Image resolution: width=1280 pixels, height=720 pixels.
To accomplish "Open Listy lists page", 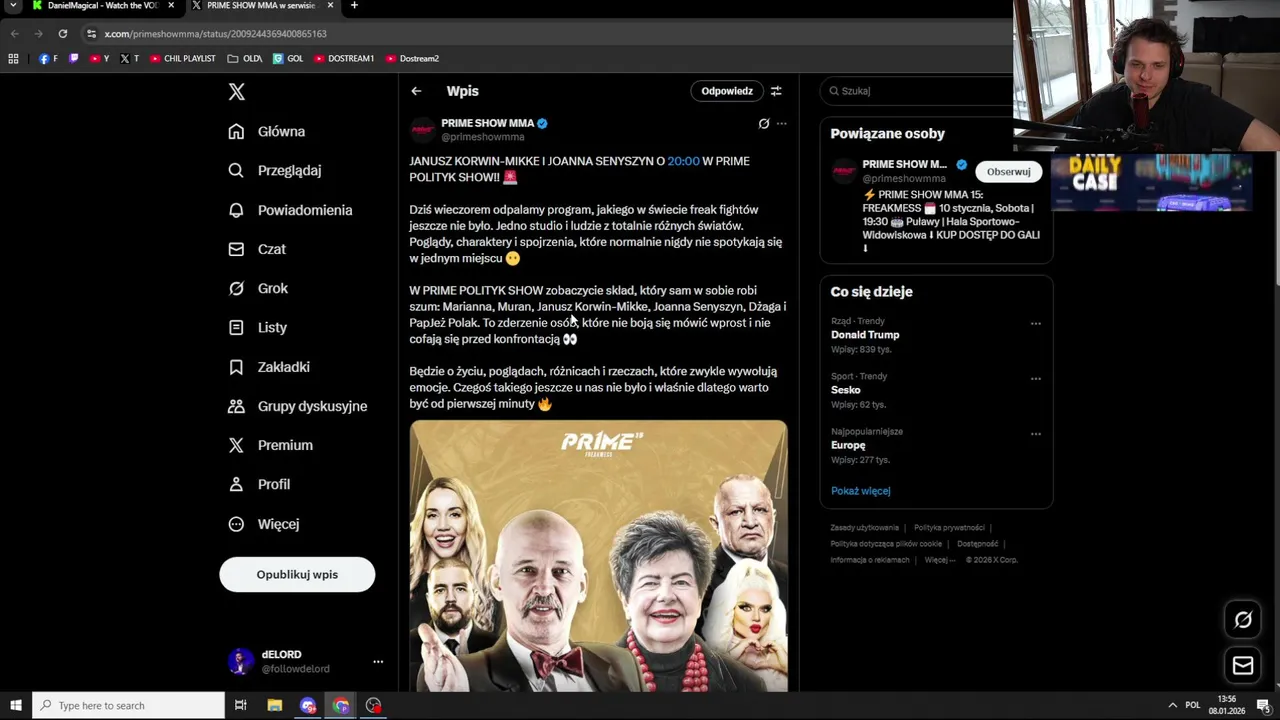I will [x=257, y=327].
